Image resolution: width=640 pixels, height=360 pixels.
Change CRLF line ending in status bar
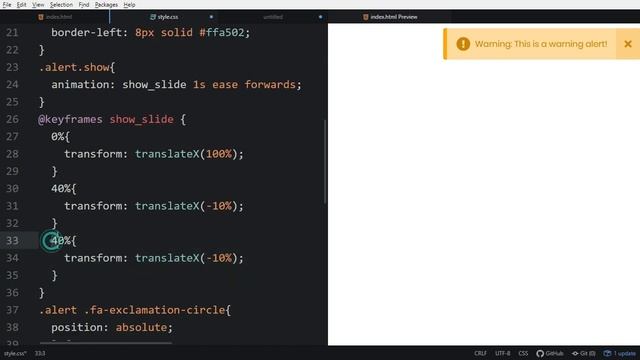click(x=480, y=353)
